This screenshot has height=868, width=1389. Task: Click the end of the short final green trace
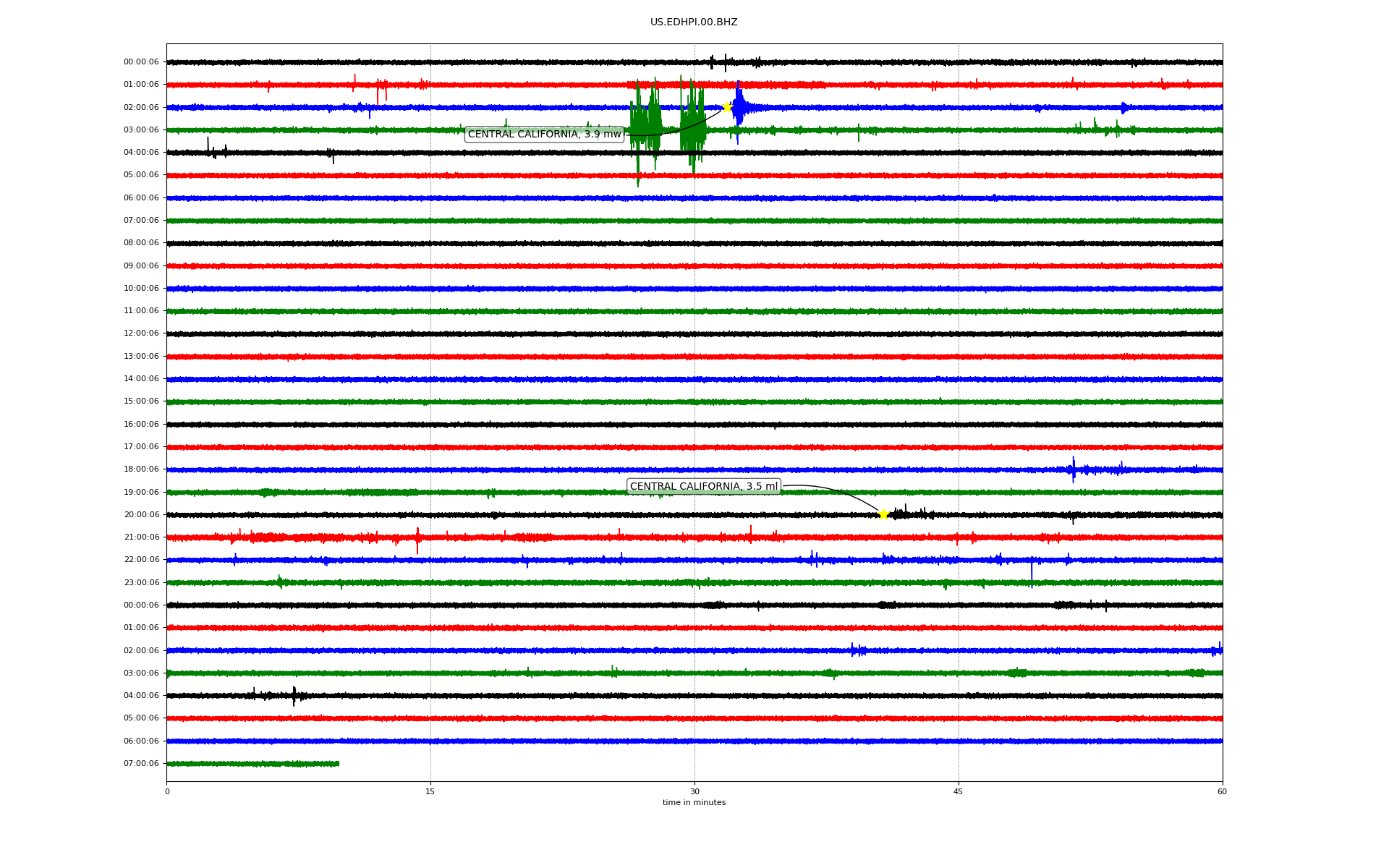point(337,763)
